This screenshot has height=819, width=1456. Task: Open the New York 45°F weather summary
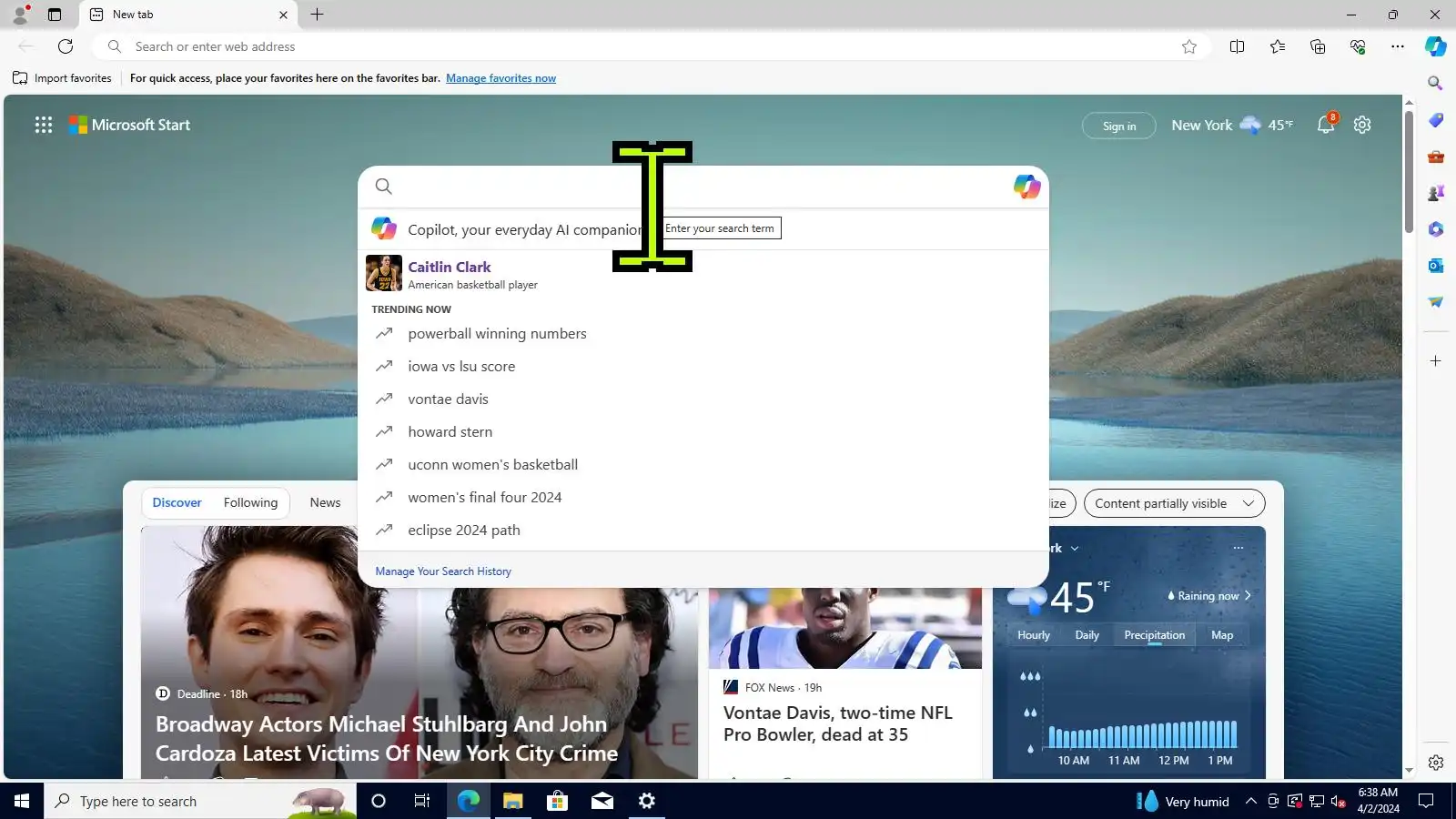pos(1232,125)
